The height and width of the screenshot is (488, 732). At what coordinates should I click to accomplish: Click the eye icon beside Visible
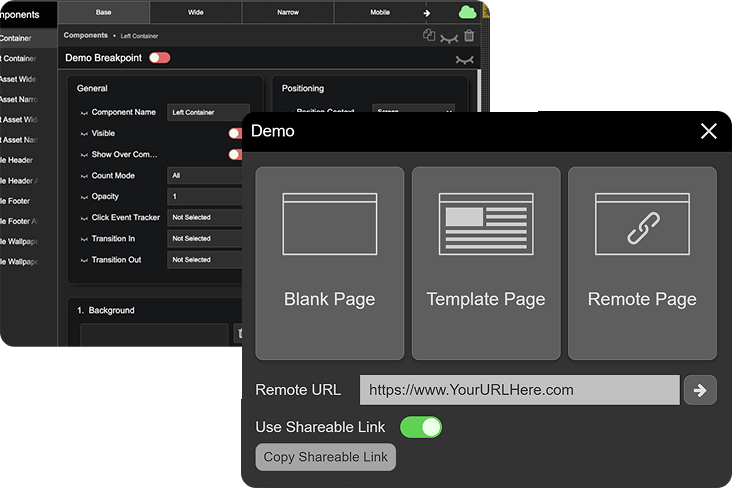tap(84, 134)
